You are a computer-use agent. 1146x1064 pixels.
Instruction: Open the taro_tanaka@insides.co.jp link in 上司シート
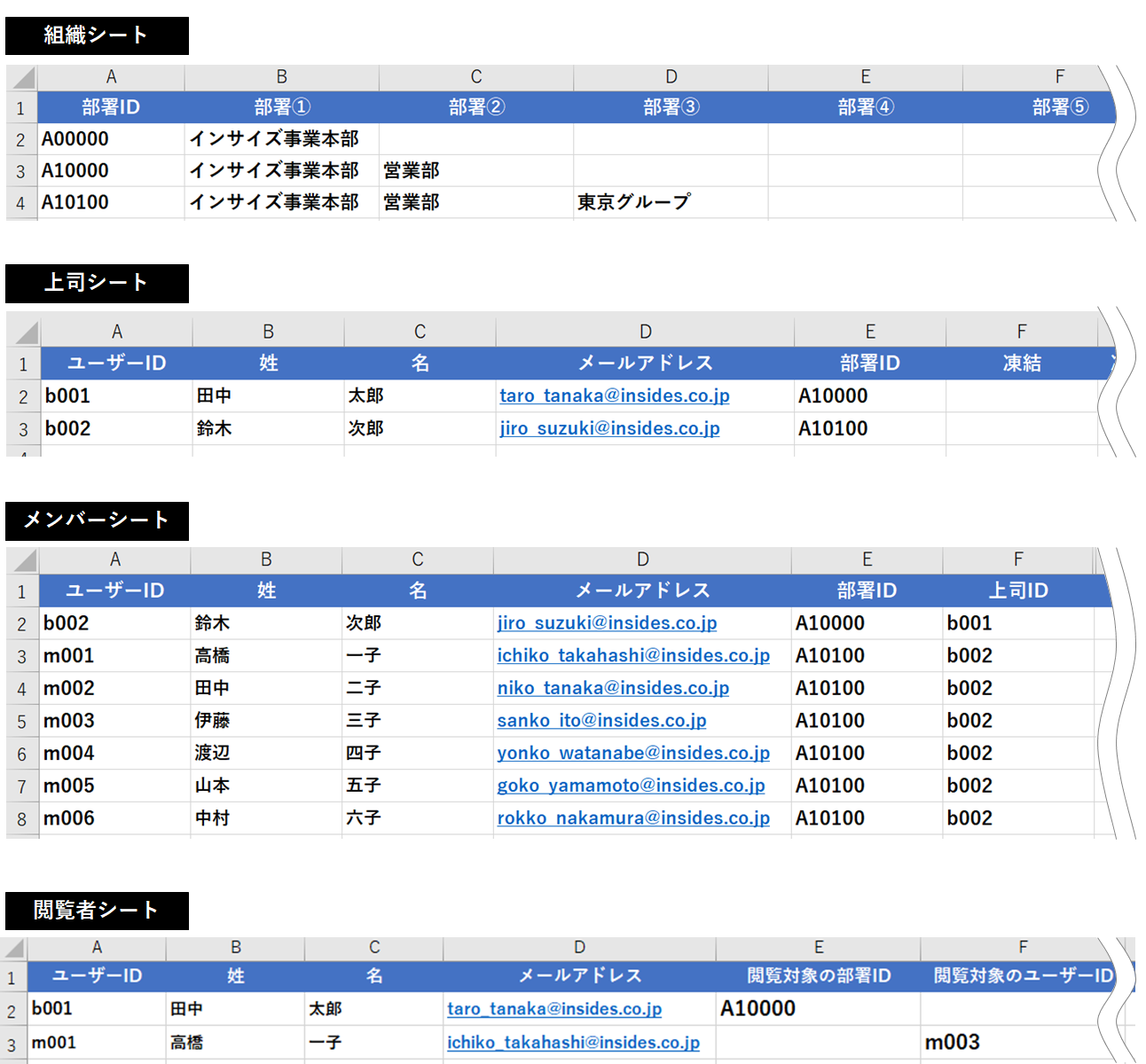pos(614,395)
